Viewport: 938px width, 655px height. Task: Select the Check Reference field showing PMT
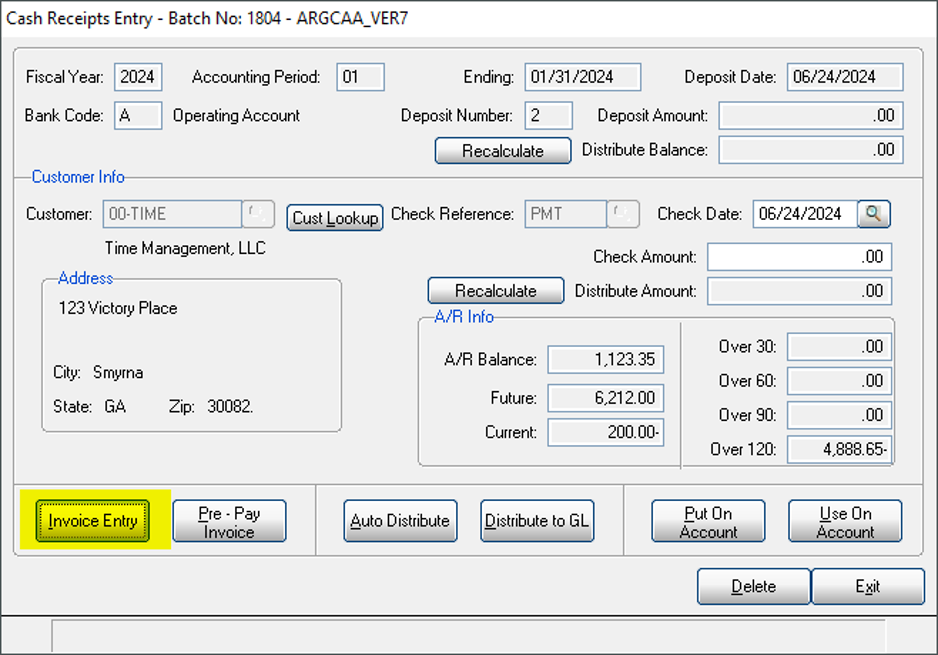[566, 214]
